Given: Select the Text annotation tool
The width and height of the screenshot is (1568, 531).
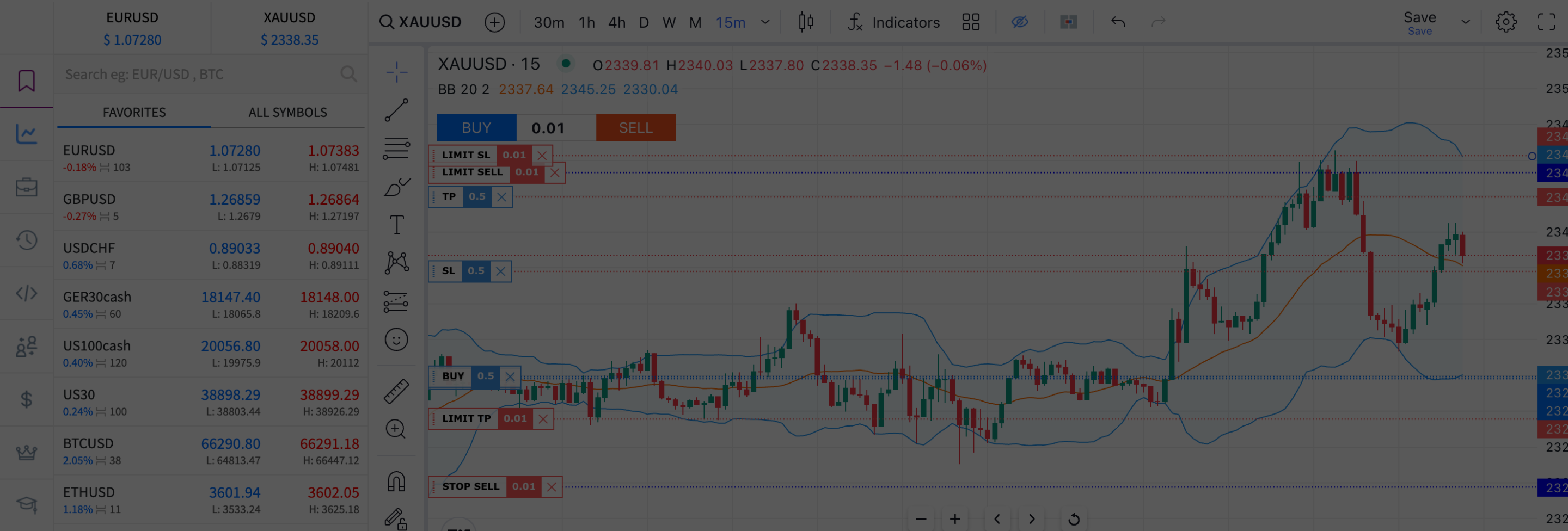Looking at the screenshot, I should [x=396, y=225].
